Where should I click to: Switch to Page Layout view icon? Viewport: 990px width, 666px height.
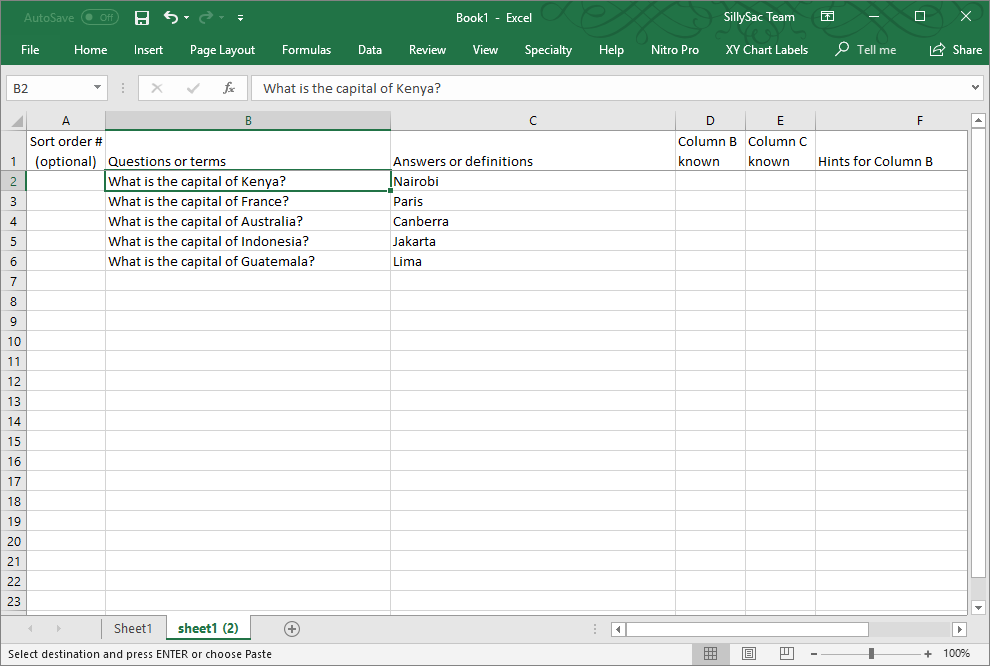pos(748,653)
